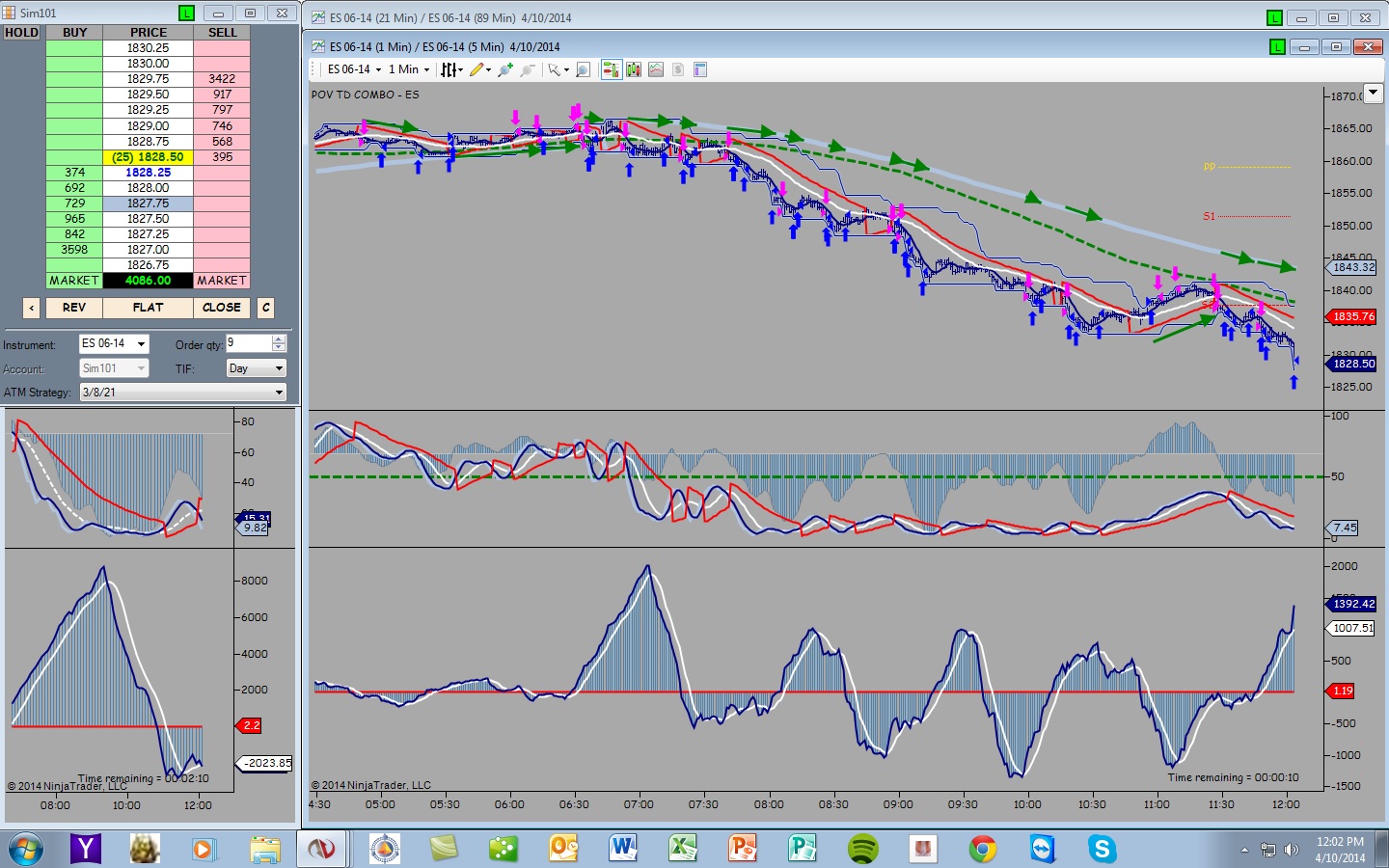Click the green L link button on 1 Min chart
1389x868 pixels.
point(1277,46)
